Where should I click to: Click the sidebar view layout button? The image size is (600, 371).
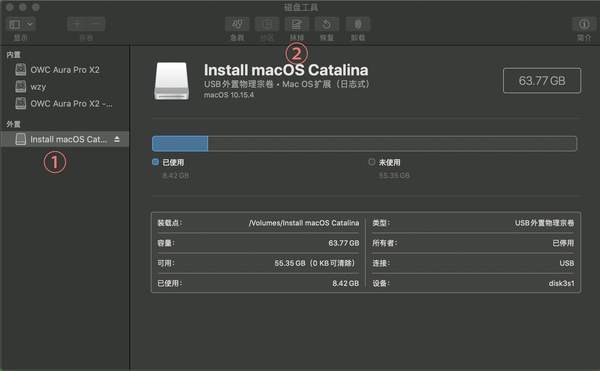pyautogui.click(x=15, y=24)
